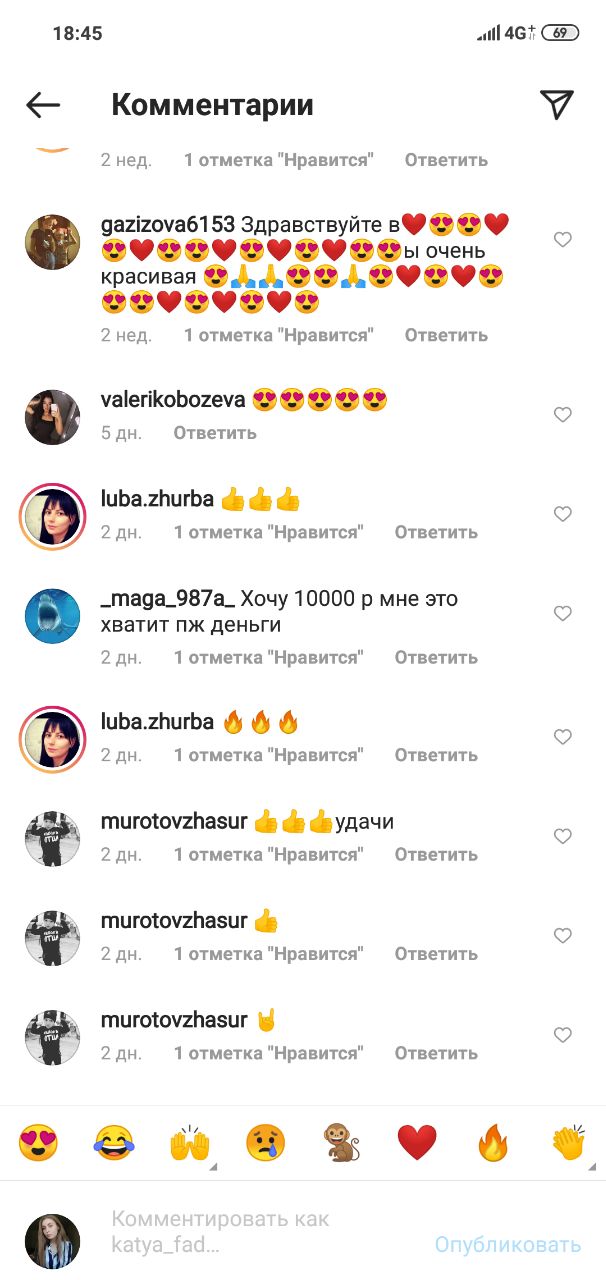The width and height of the screenshot is (606, 1280).
Task: Insert the monkey emoji quick reaction
Action: tap(341, 1142)
